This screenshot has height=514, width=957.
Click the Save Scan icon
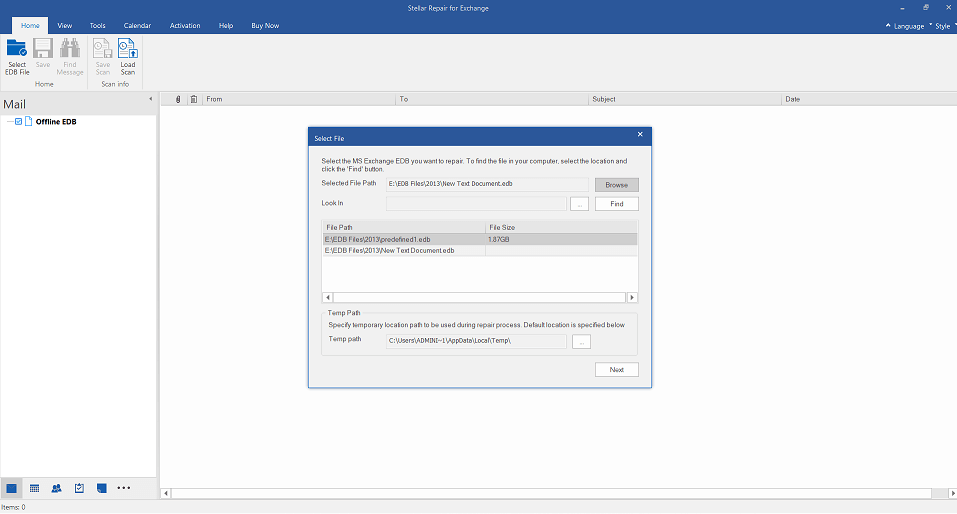(103, 57)
